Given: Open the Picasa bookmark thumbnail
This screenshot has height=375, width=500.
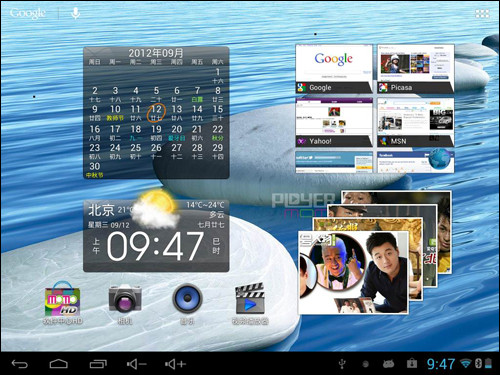Looking at the screenshot, I should click(x=416, y=69).
